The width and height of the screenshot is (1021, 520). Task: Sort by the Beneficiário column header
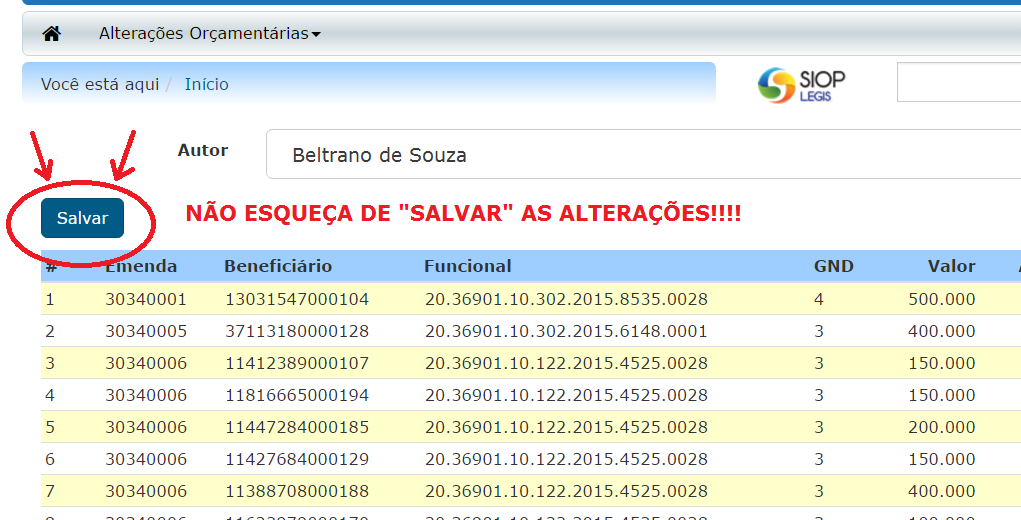click(x=278, y=266)
